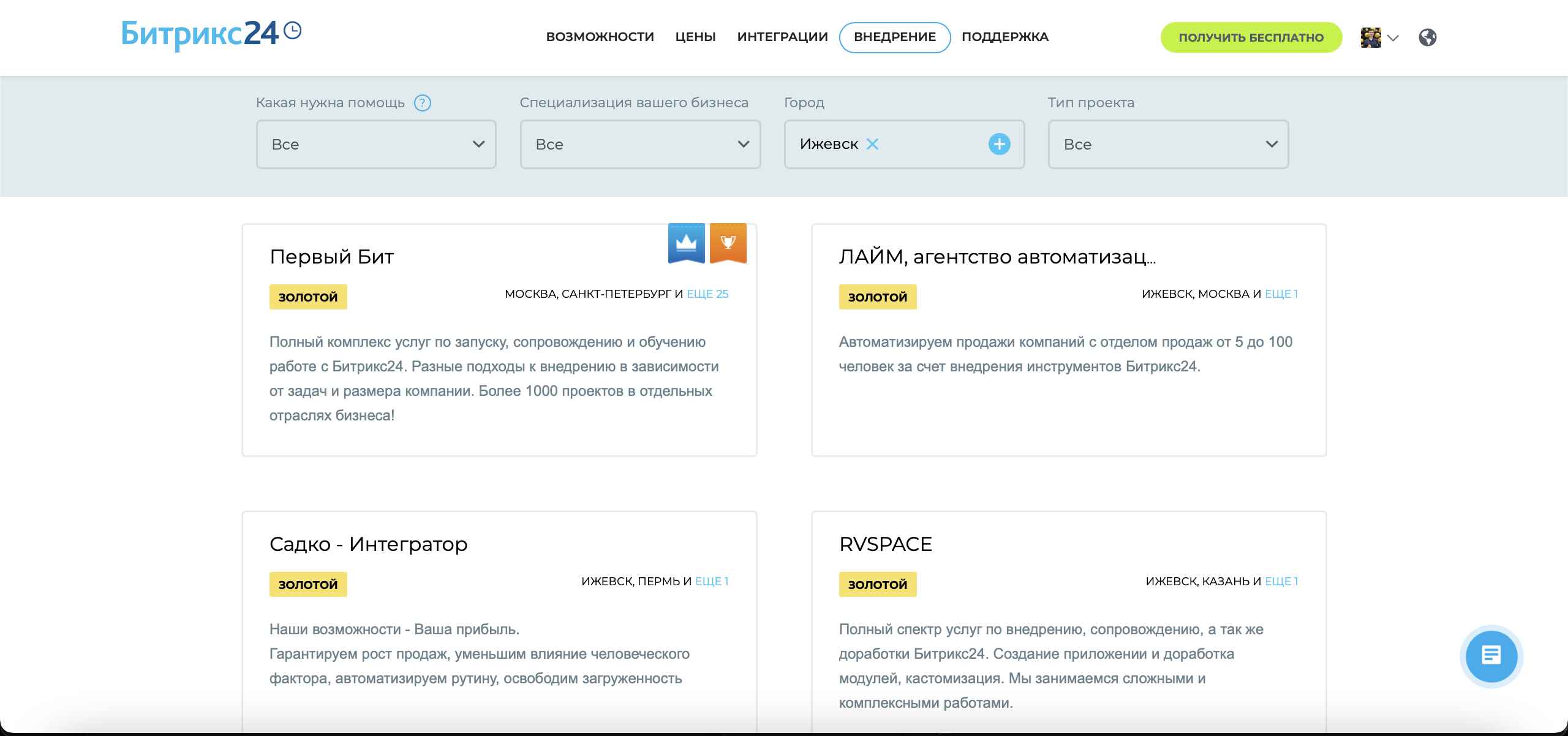This screenshot has width=1568, height=736.
Task: Click the Золотой badge on ЛАЙМ card
Action: click(x=877, y=297)
